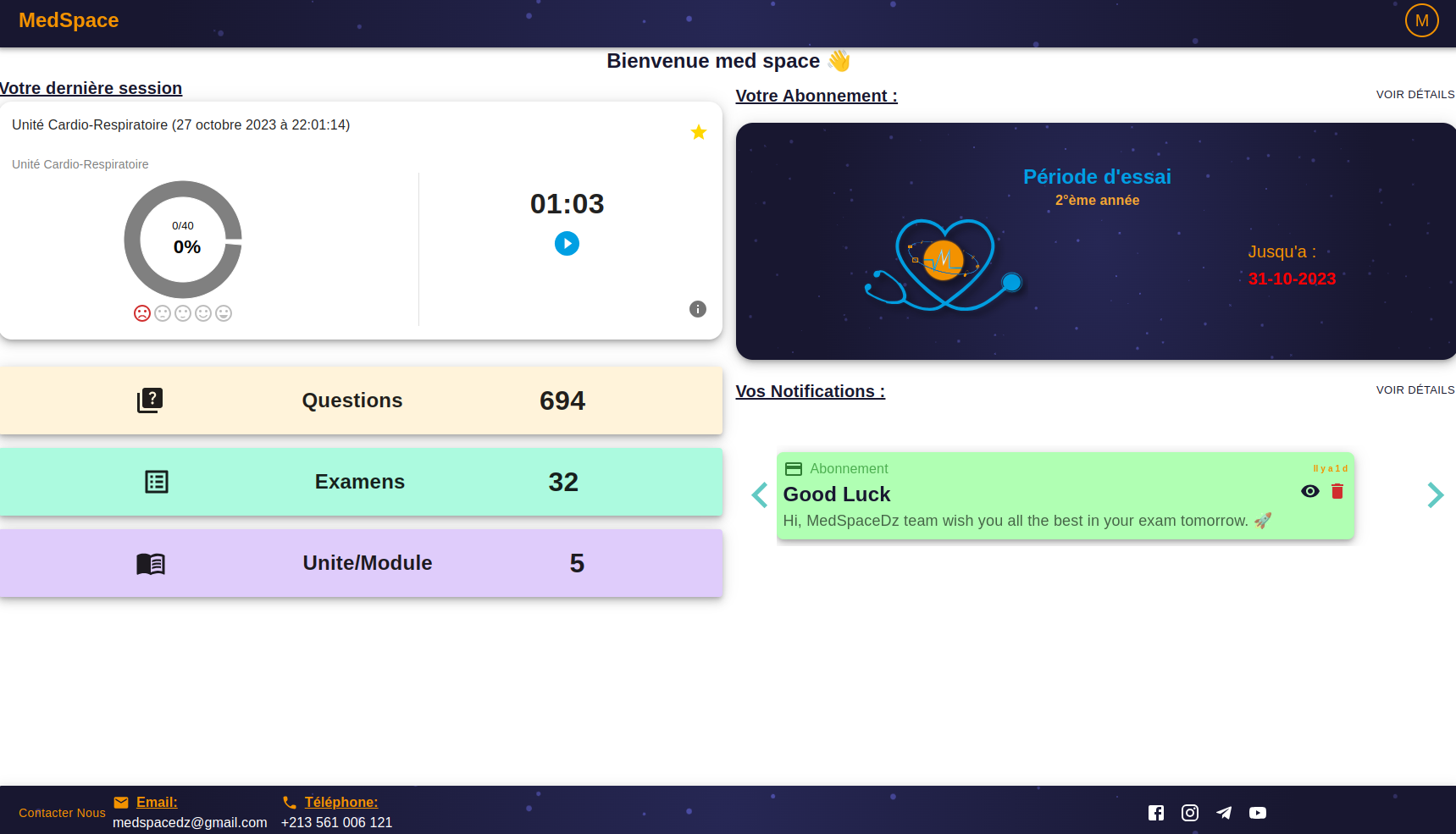This screenshot has height=834, width=1456.
Task: Delete the Good Luck notification
Action: pos(1337,492)
